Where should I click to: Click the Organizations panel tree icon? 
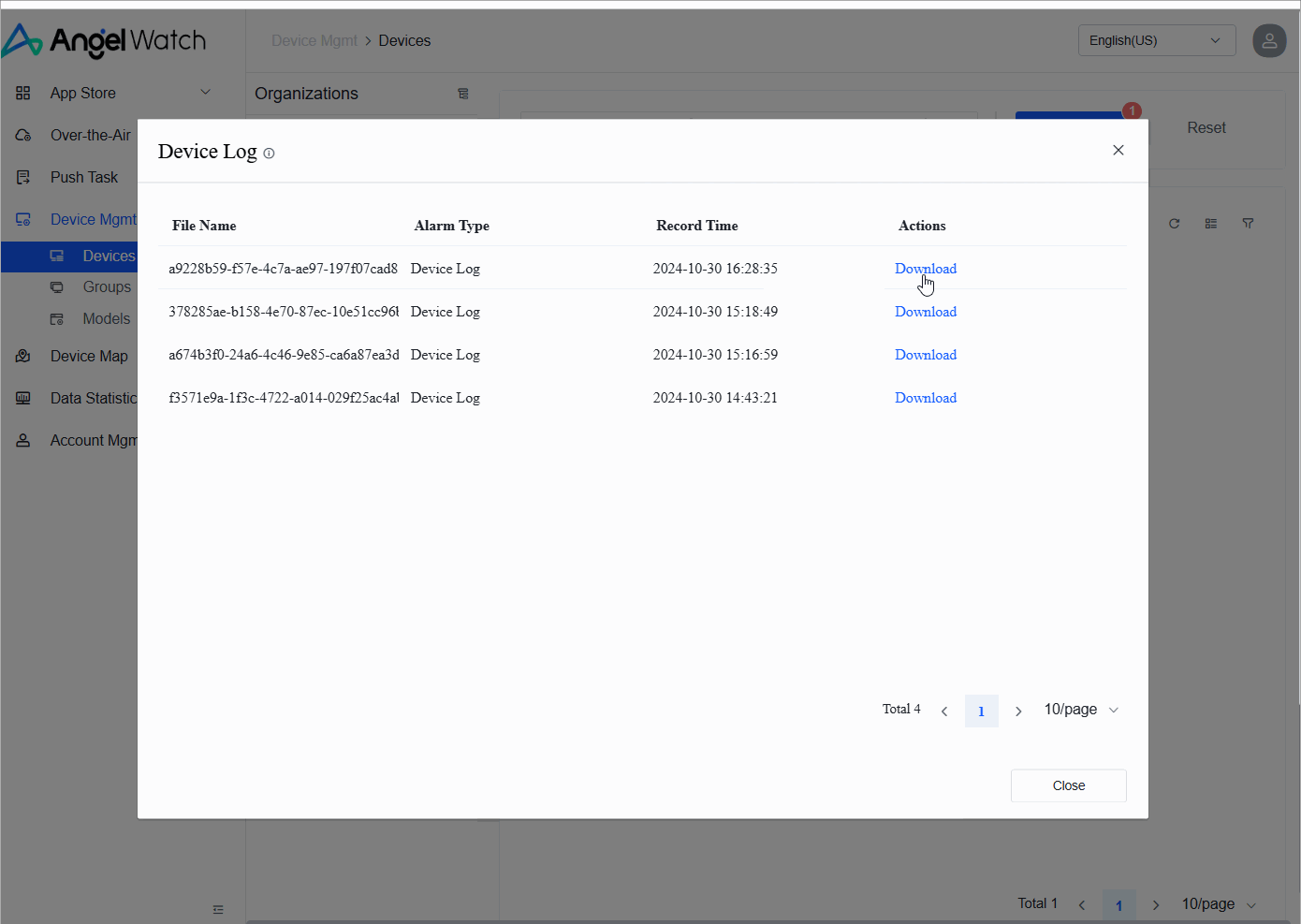[462, 94]
